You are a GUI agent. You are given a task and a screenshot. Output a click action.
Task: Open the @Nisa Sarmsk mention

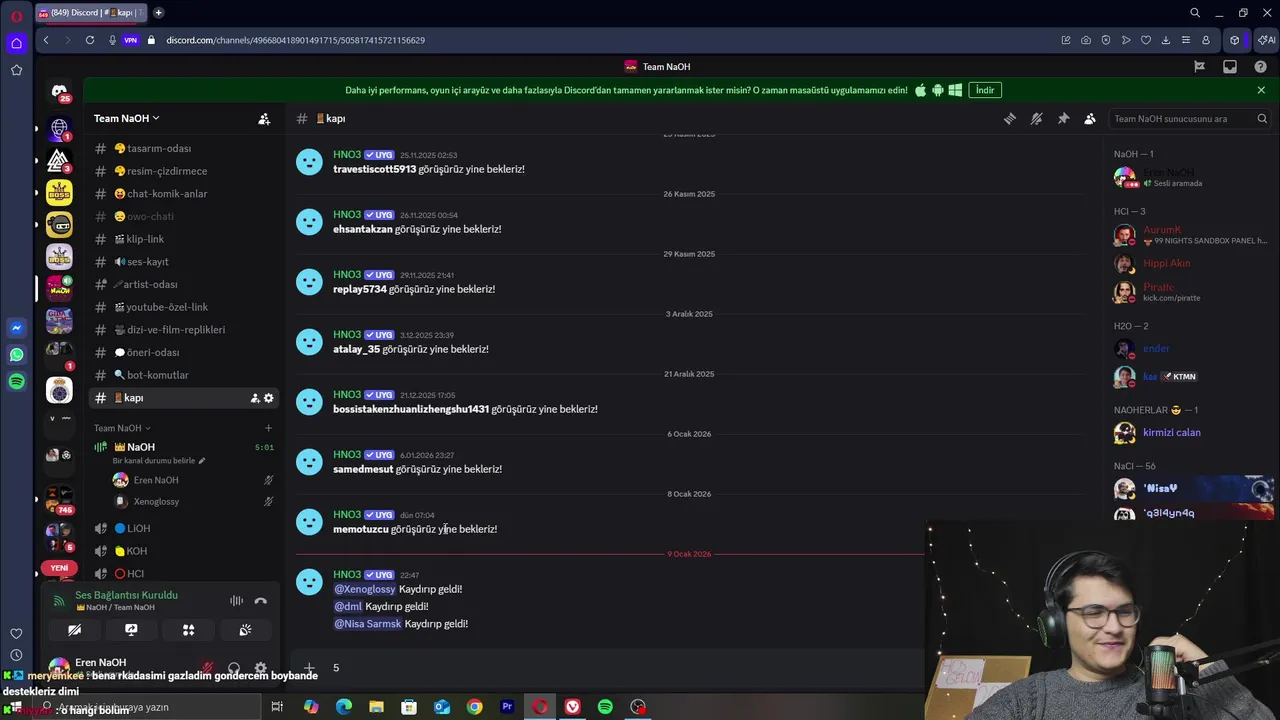(368, 624)
